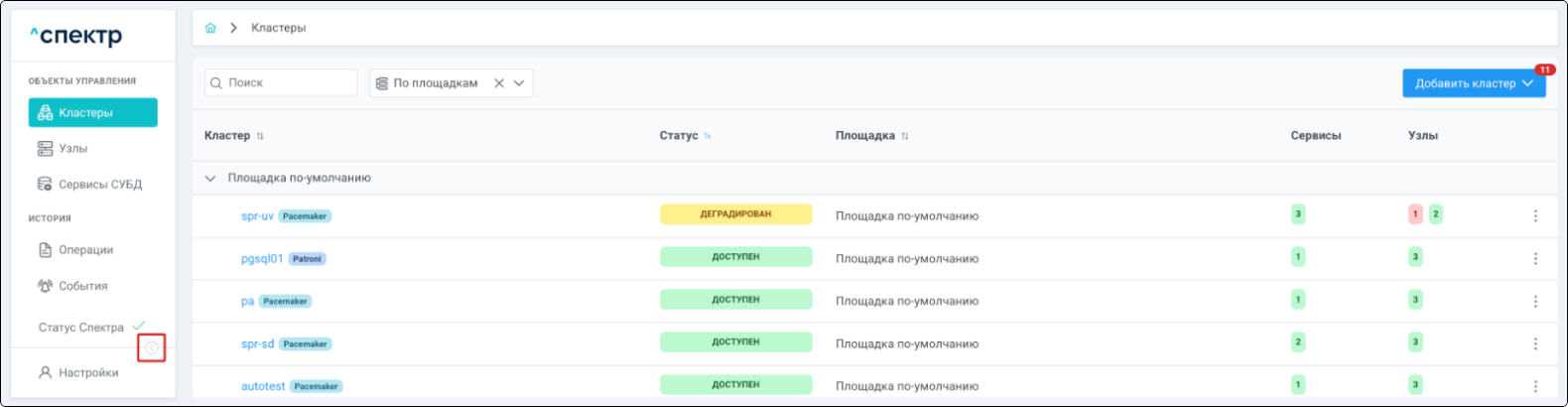
Task: Open Сервисы СУБД in the sidebar
Action: (x=99, y=185)
